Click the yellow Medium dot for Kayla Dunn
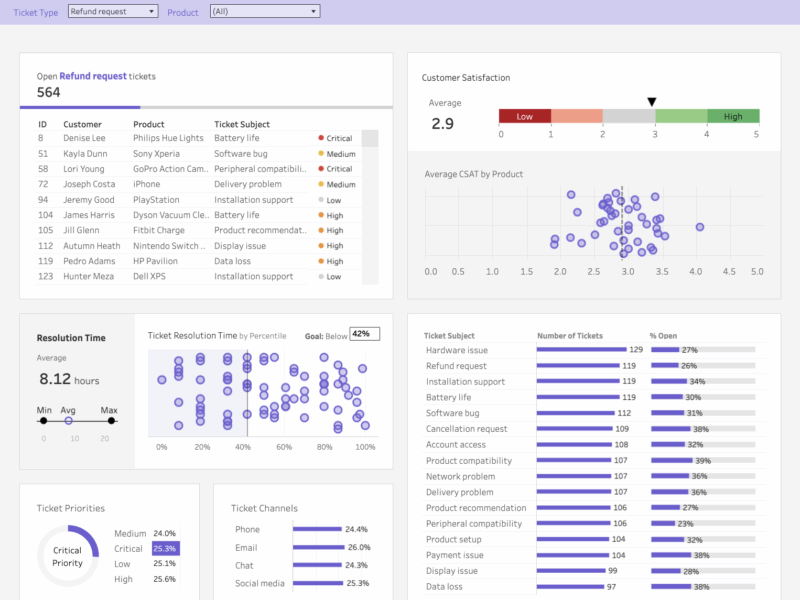 [x=321, y=154]
